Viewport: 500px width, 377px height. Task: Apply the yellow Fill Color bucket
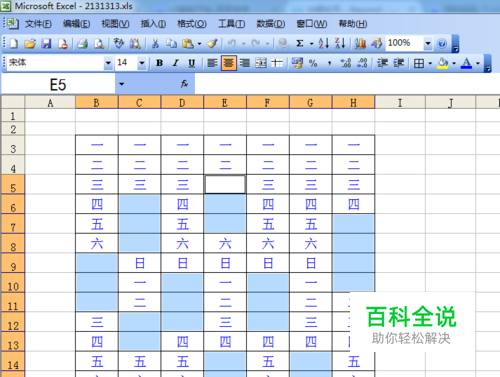(x=443, y=63)
